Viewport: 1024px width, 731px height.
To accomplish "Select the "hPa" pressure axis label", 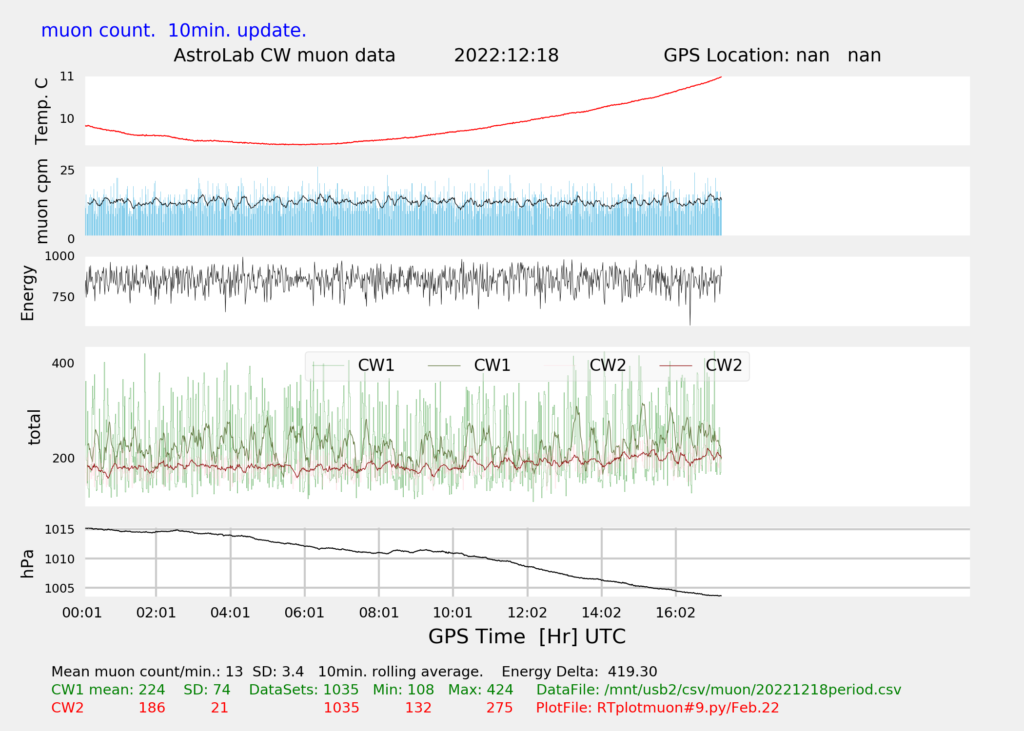I will click(x=29, y=563).
